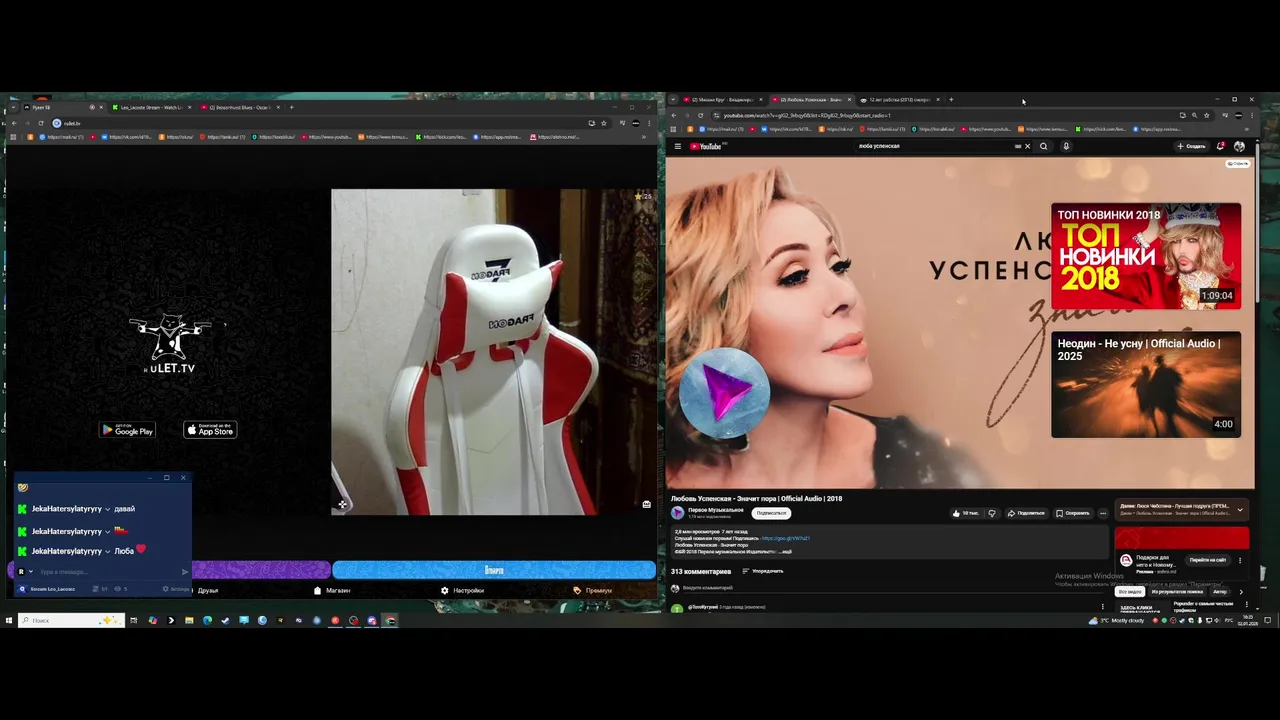Click the move icon at webcam corner
The image size is (1280, 720).
click(342, 504)
